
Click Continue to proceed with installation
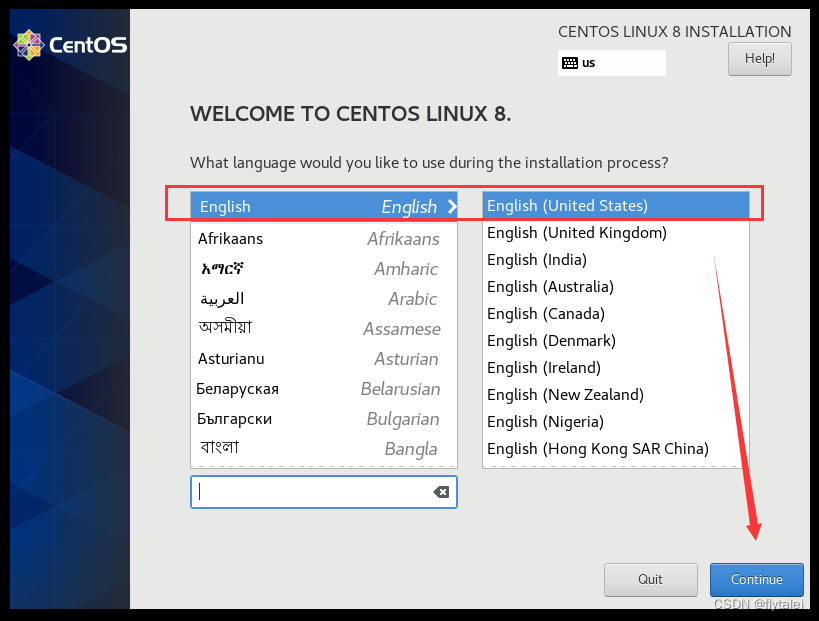click(x=756, y=579)
